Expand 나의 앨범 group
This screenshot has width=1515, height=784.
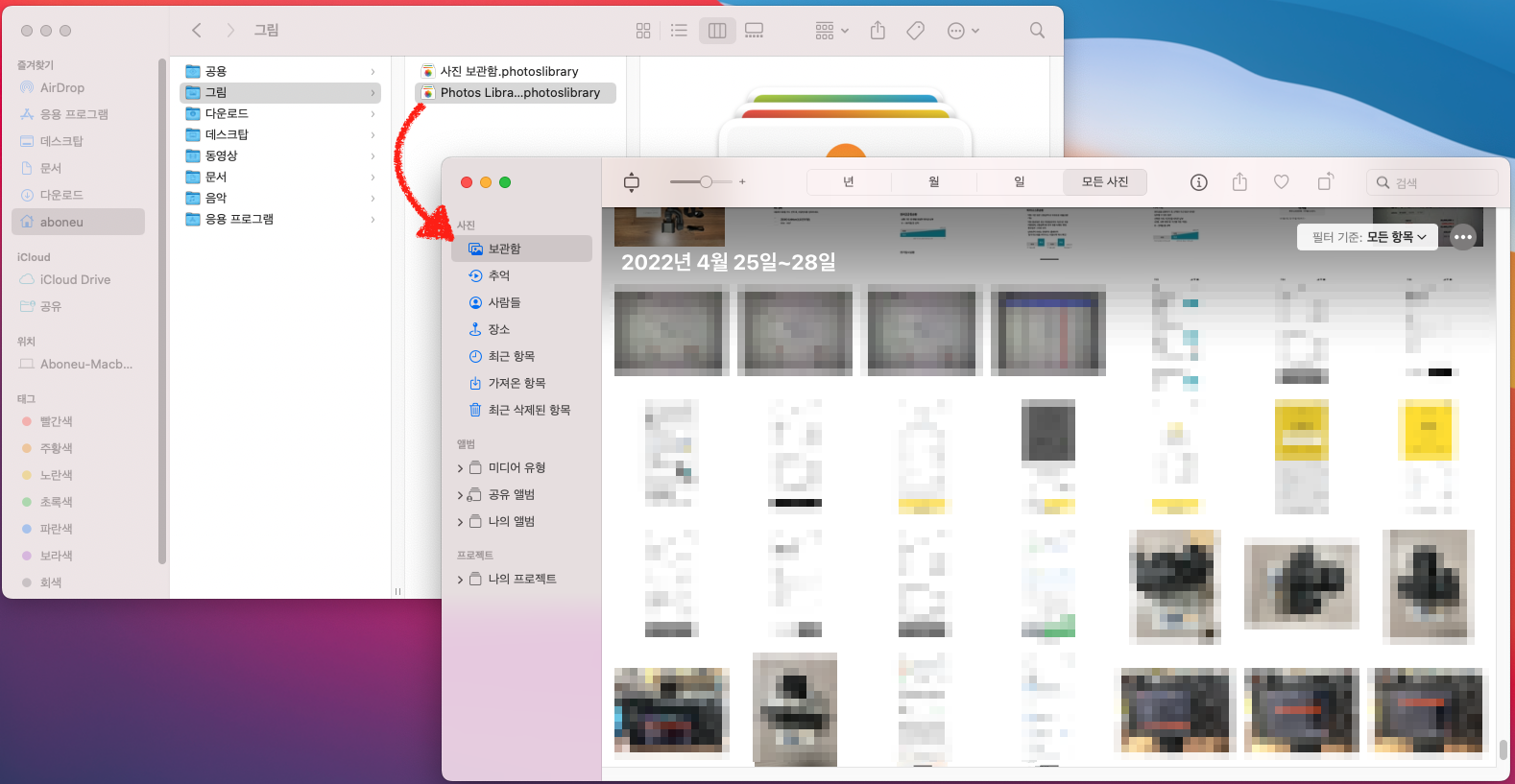461,522
